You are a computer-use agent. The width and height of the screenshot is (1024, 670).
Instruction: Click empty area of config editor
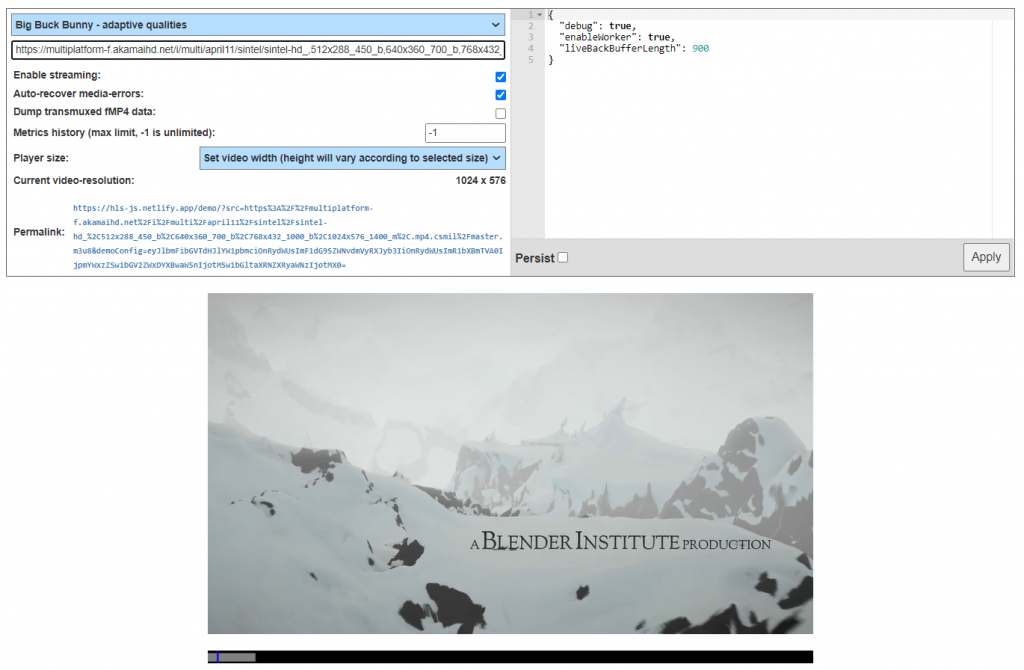click(x=760, y=150)
